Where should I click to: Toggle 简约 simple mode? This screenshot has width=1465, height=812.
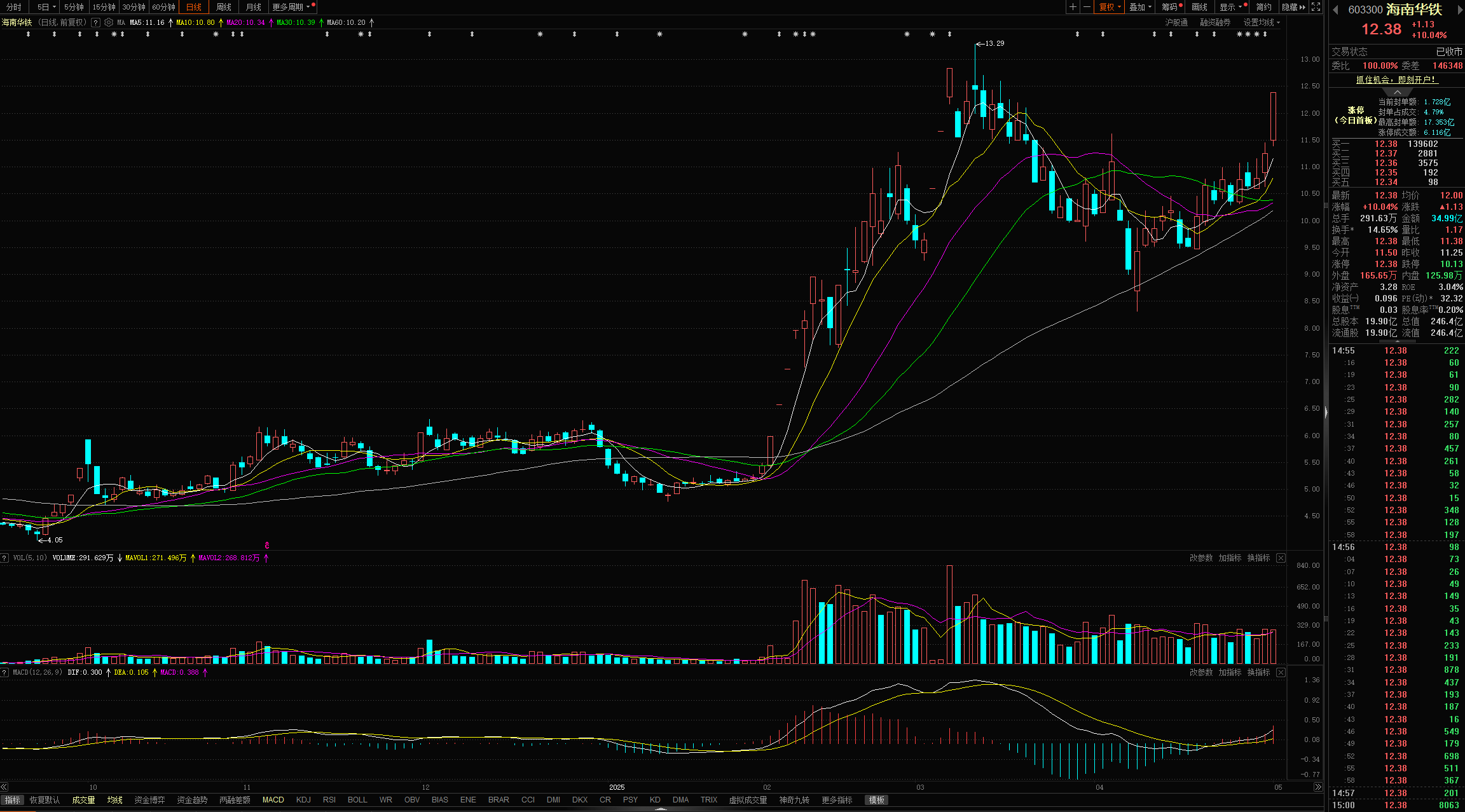pos(1264,7)
